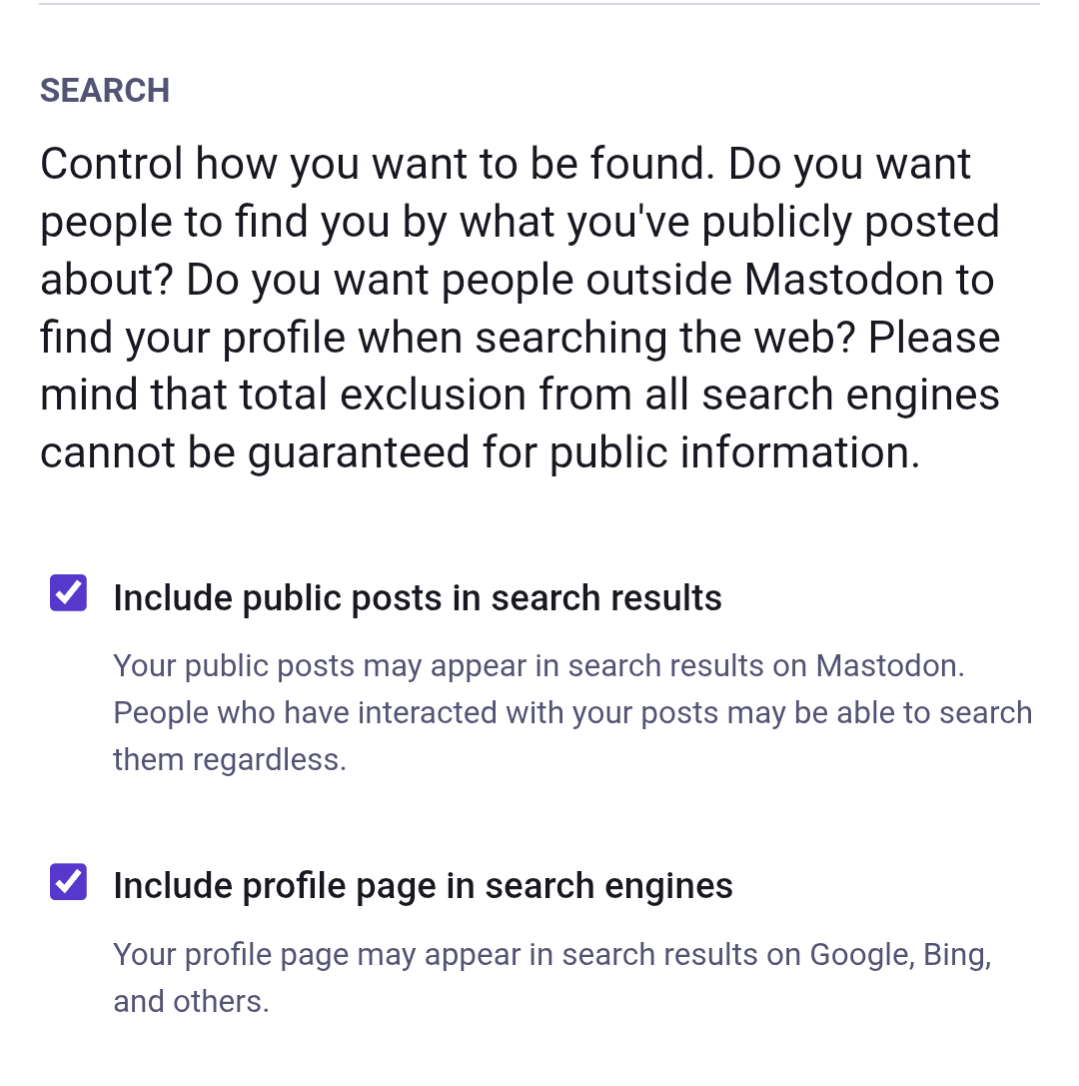Viewport: 1079px width, 1086px height.
Task: Click the horizontal divider above SEARCH
Action: pos(539,4)
